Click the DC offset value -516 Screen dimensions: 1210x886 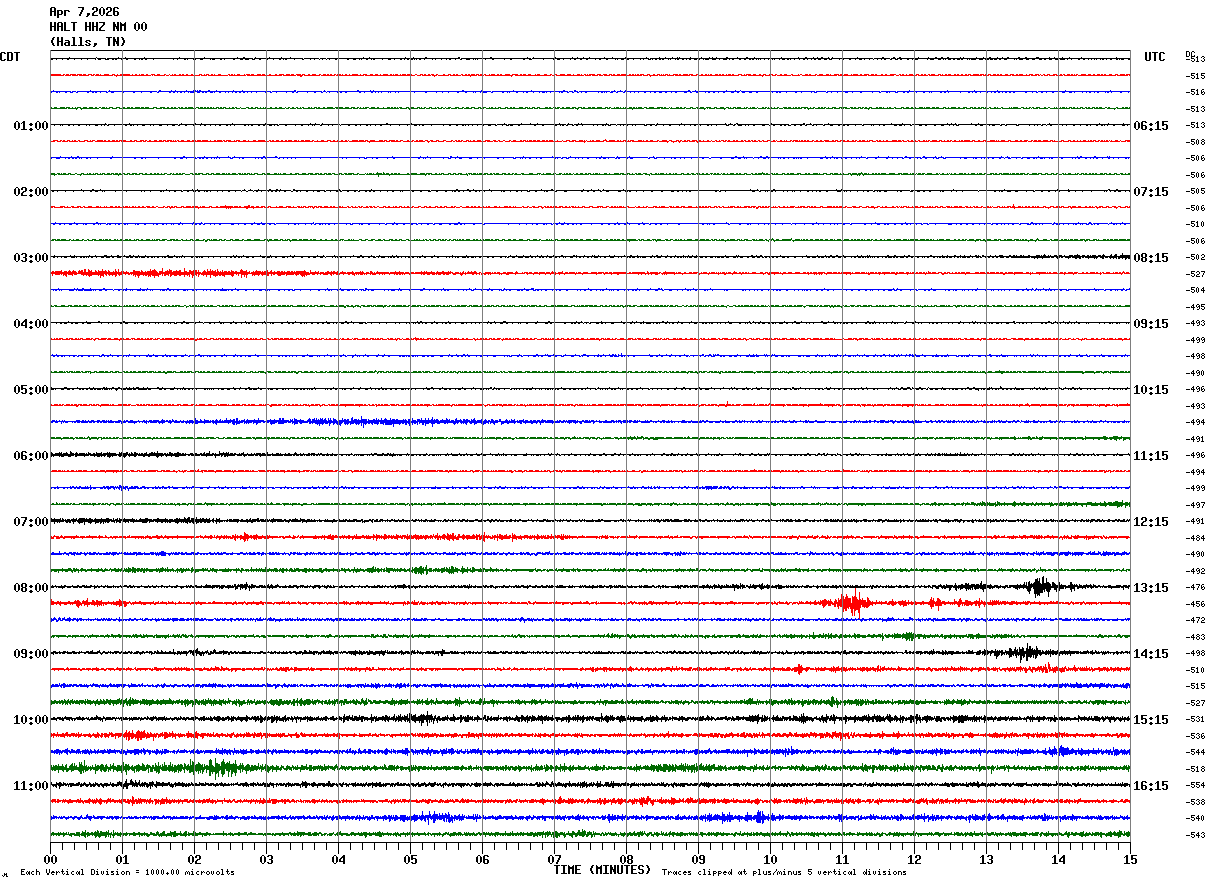pos(1195,92)
